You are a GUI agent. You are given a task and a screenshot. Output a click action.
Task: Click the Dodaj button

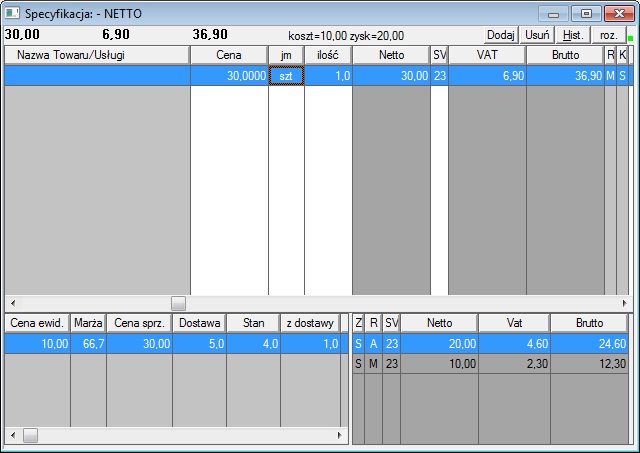pyautogui.click(x=500, y=34)
